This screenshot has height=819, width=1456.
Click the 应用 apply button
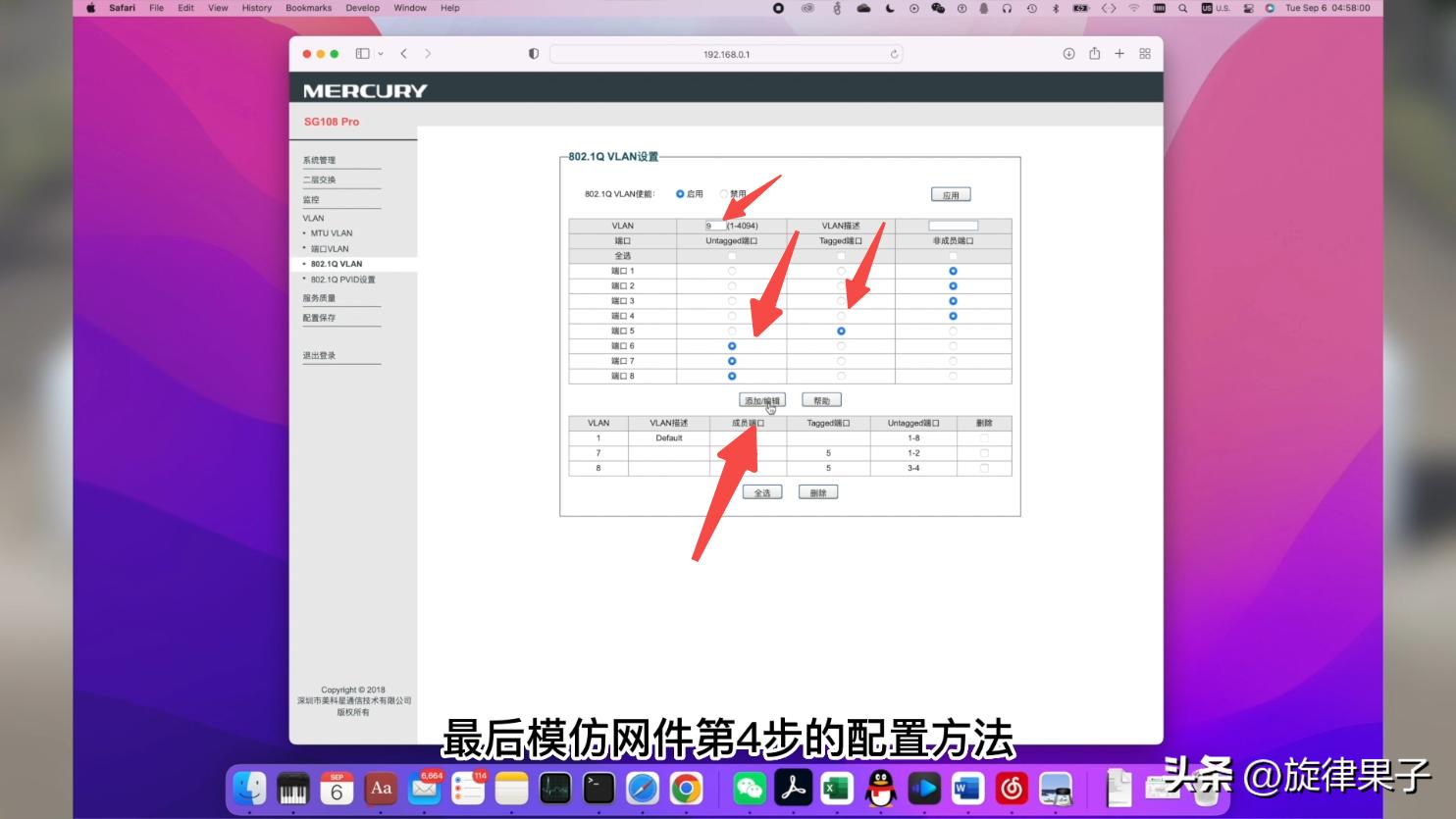[x=950, y=193]
